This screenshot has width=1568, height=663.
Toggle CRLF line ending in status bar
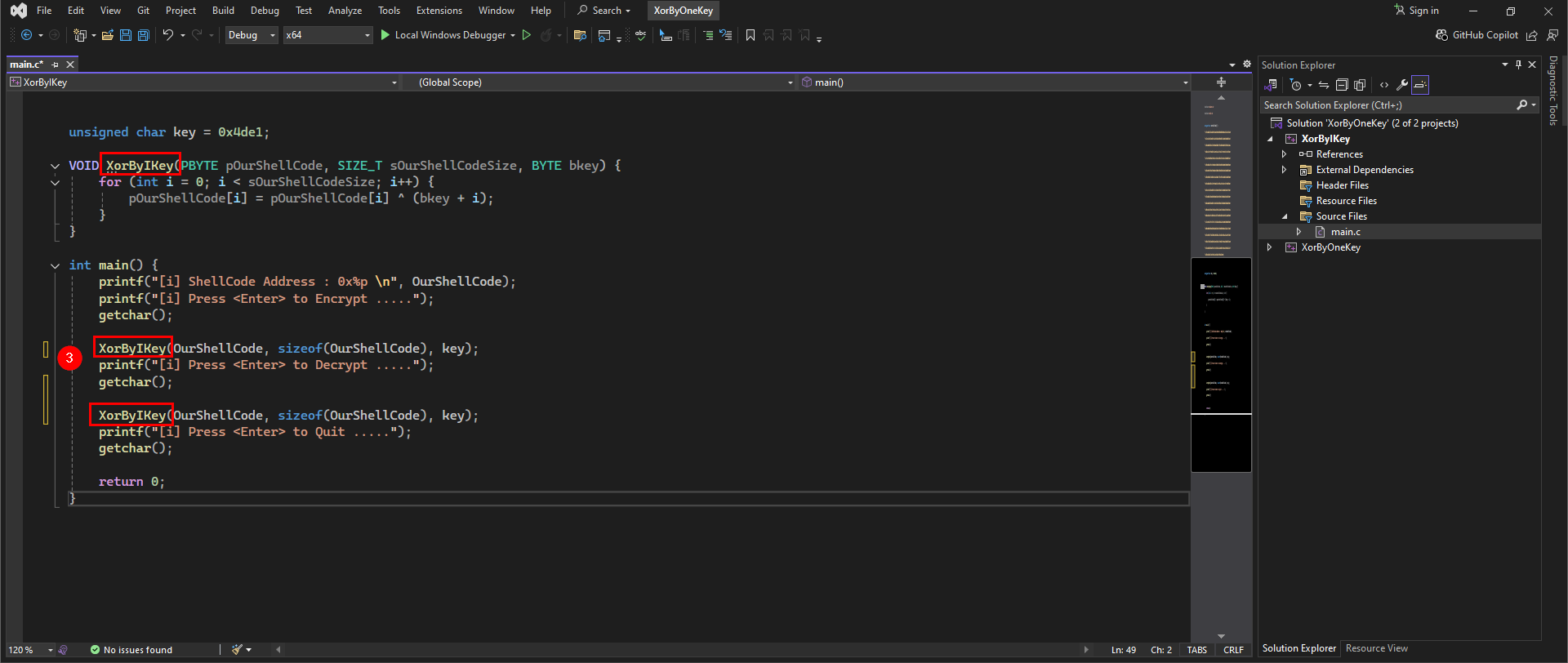coord(1234,650)
